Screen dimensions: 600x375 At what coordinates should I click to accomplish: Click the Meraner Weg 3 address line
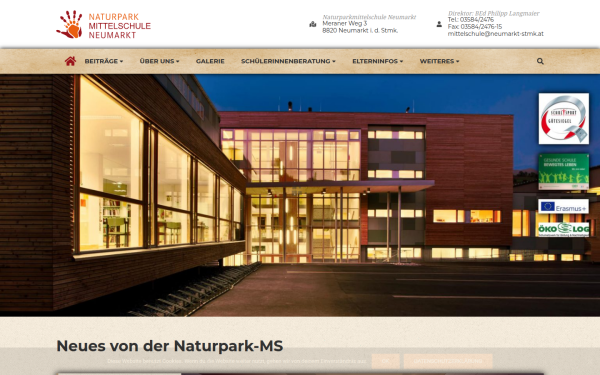click(345, 23)
